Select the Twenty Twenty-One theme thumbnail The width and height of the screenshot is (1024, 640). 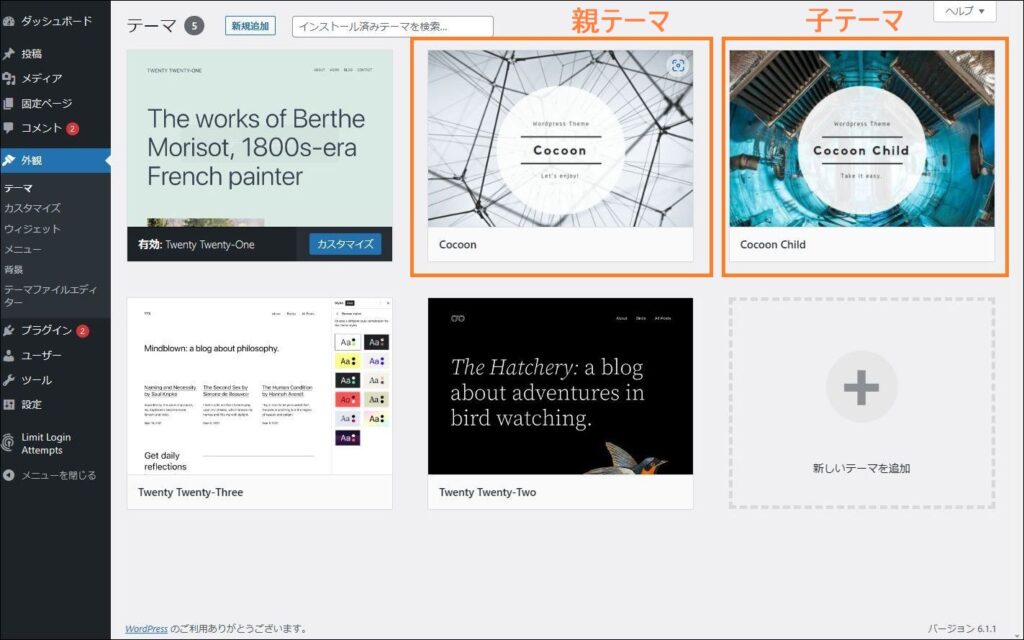click(x=260, y=138)
